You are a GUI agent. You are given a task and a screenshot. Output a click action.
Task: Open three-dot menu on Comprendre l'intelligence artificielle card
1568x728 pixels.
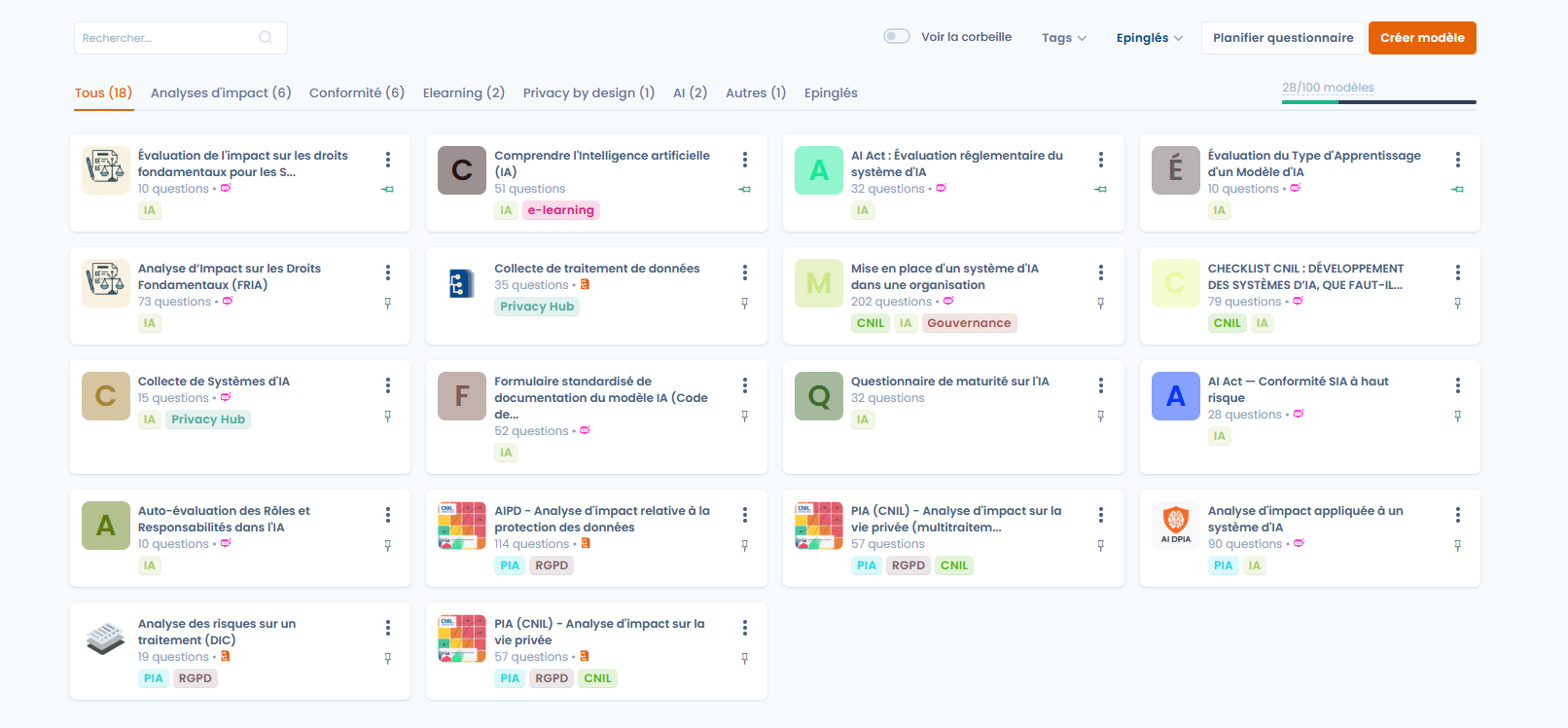click(745, 160)
